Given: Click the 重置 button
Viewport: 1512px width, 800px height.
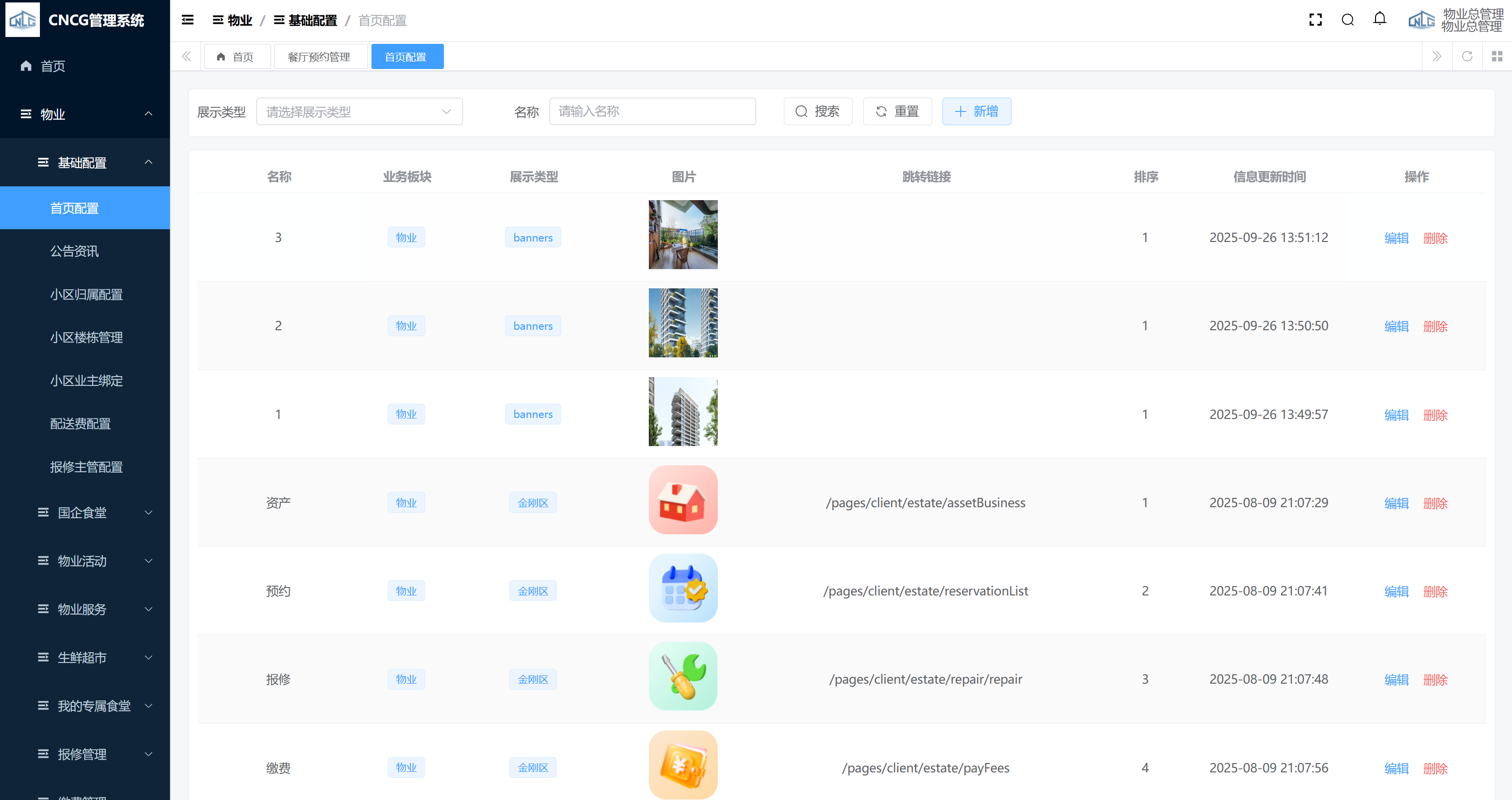Looking at the screenshot, I should pos(897,111).
